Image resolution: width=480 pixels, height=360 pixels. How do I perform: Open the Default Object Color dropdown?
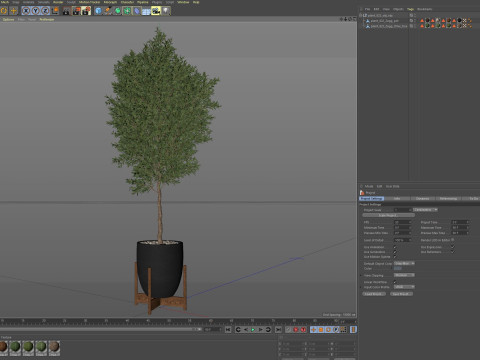point(404,263)
